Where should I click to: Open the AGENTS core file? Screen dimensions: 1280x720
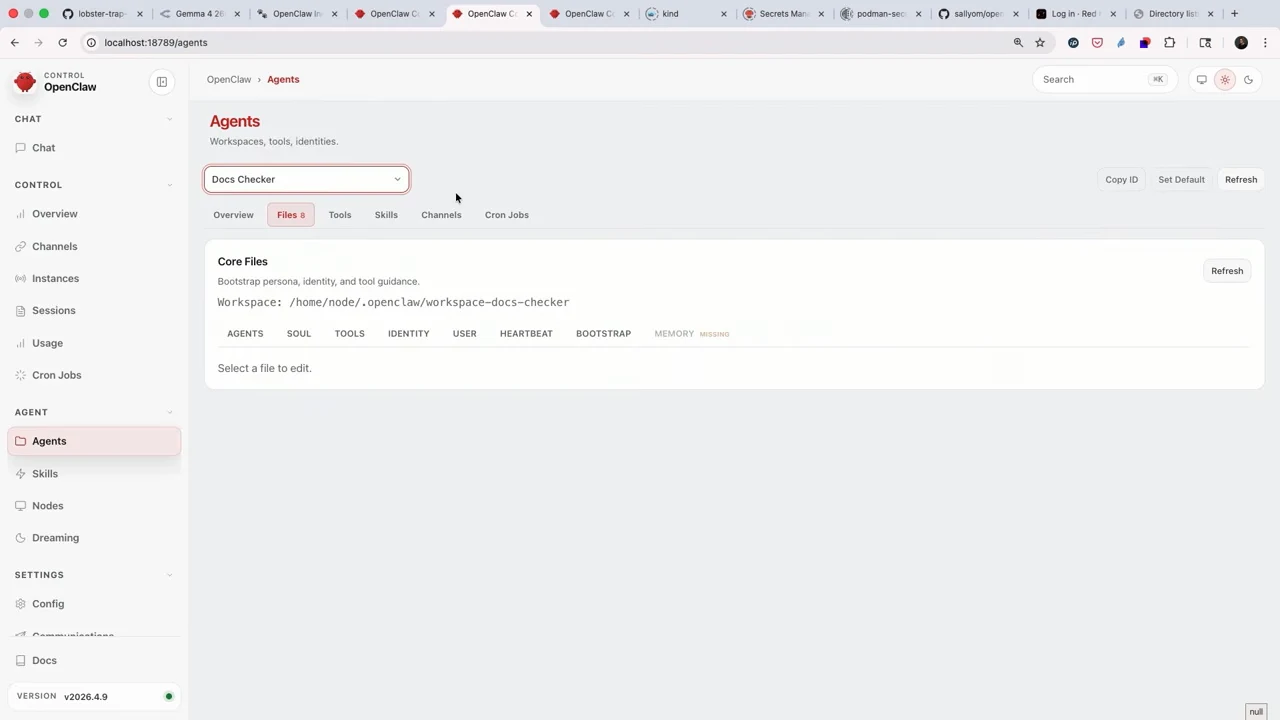point(245,334)
